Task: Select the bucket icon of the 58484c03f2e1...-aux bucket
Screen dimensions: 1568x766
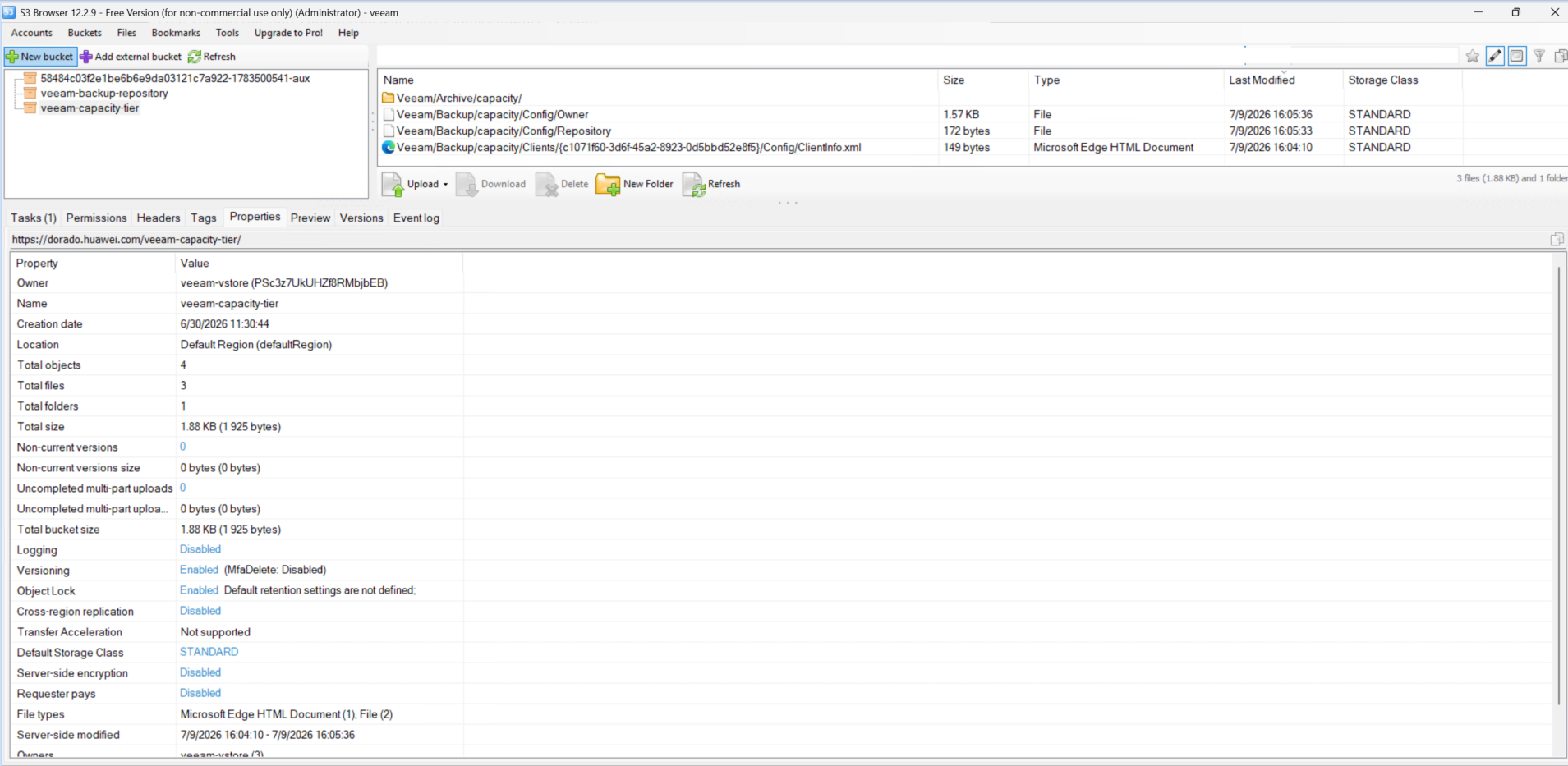Action: click(x=30, y=78)
